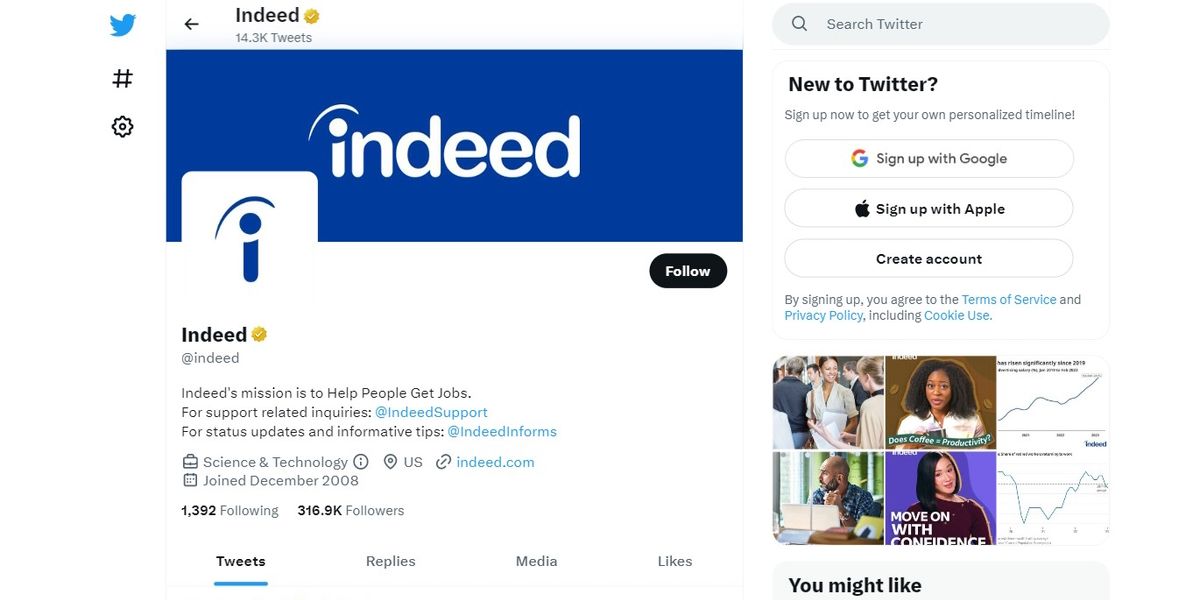Screen dimensions: 1200x600
Task: Go back using the left arrow
Action: [192, 24]
